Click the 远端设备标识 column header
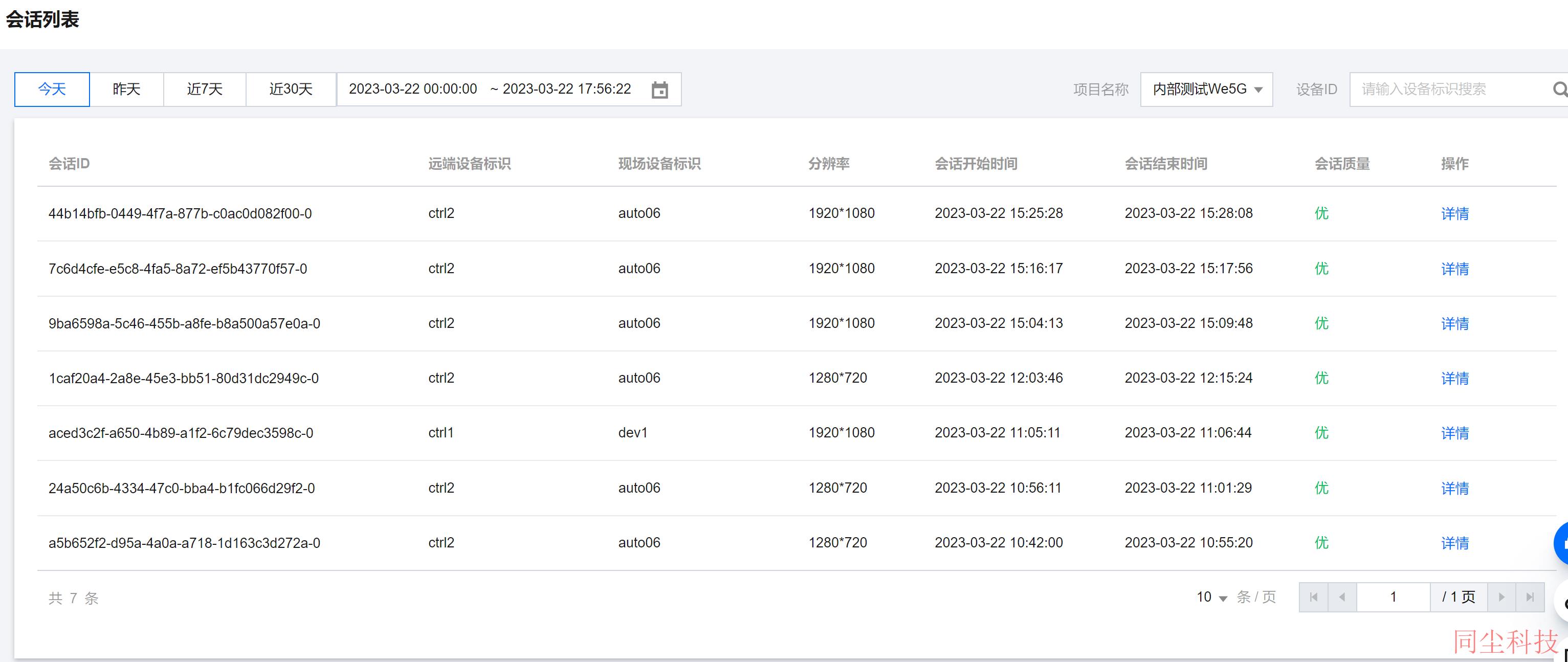The width and height of the screenshot is (1568, 662). click(469, 164)
